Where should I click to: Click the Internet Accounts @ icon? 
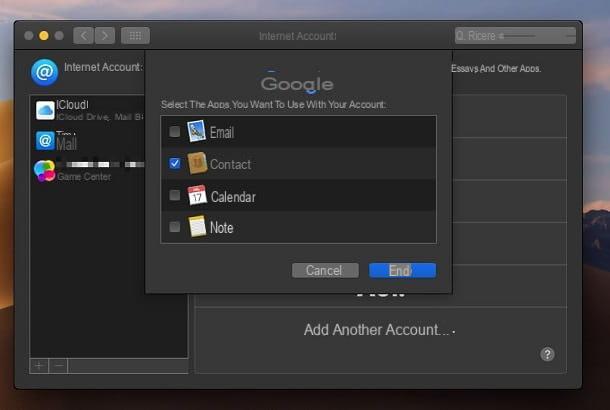45,72
